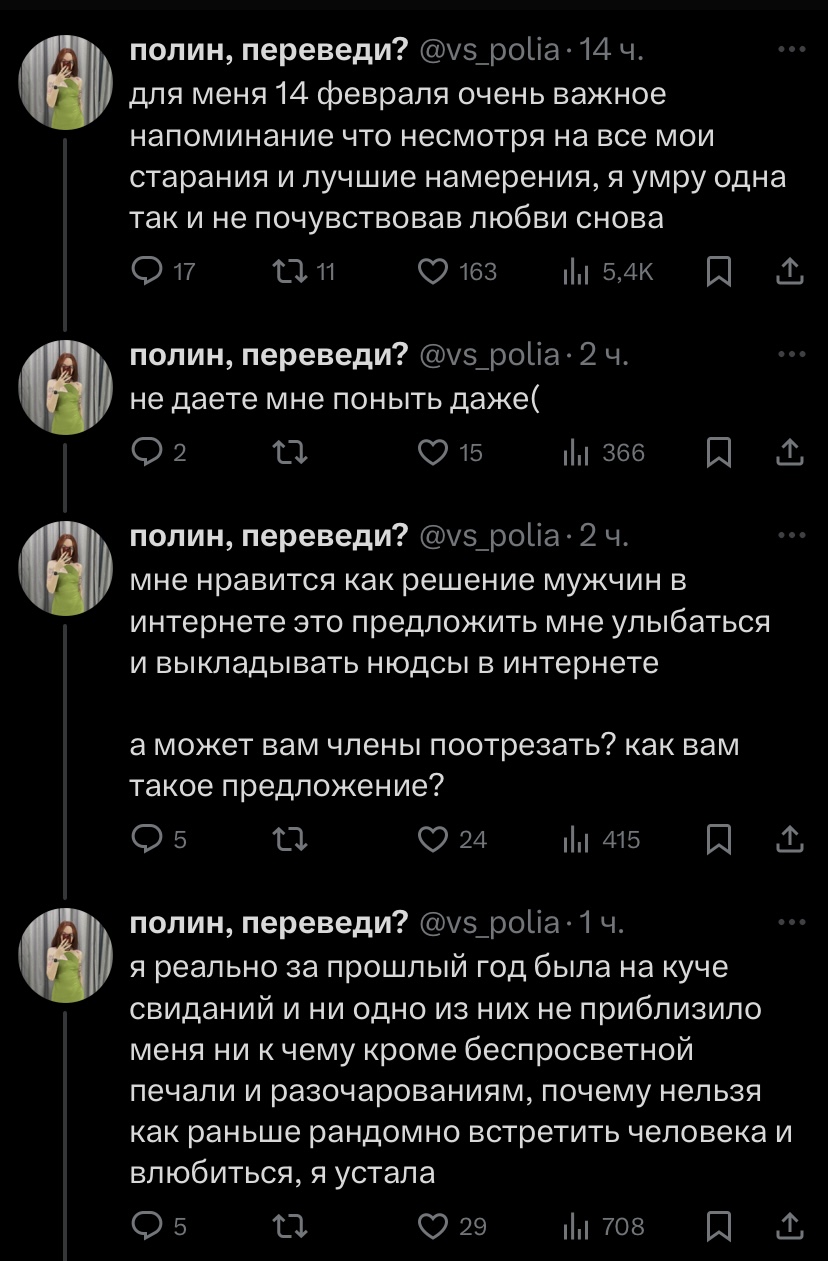Open more options for second tweet
Viewport: 828px width, 1261px height.
pyautogui.click(x=790, y=353)
